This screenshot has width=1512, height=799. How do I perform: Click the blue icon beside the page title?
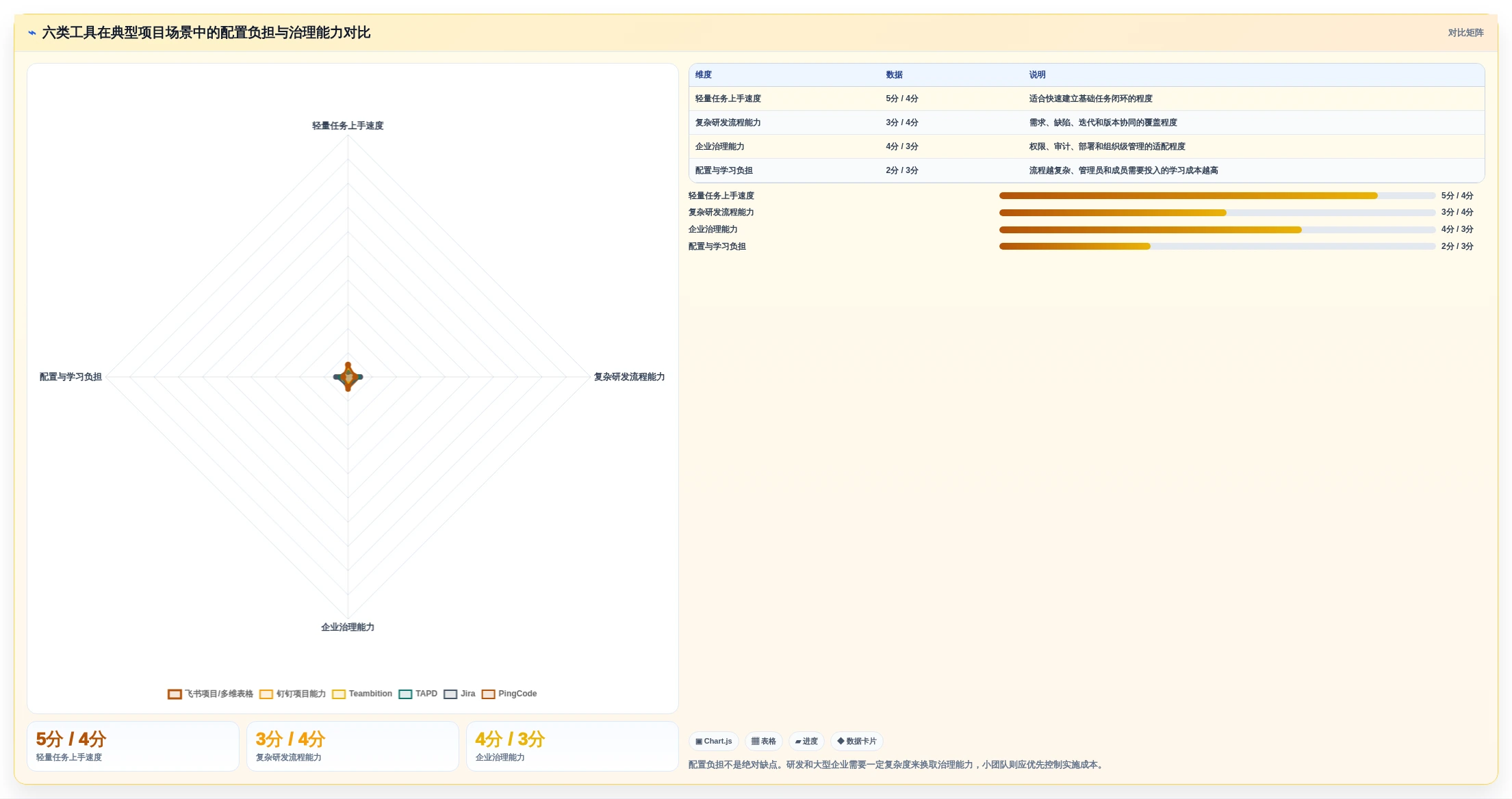tap(31, 32)
